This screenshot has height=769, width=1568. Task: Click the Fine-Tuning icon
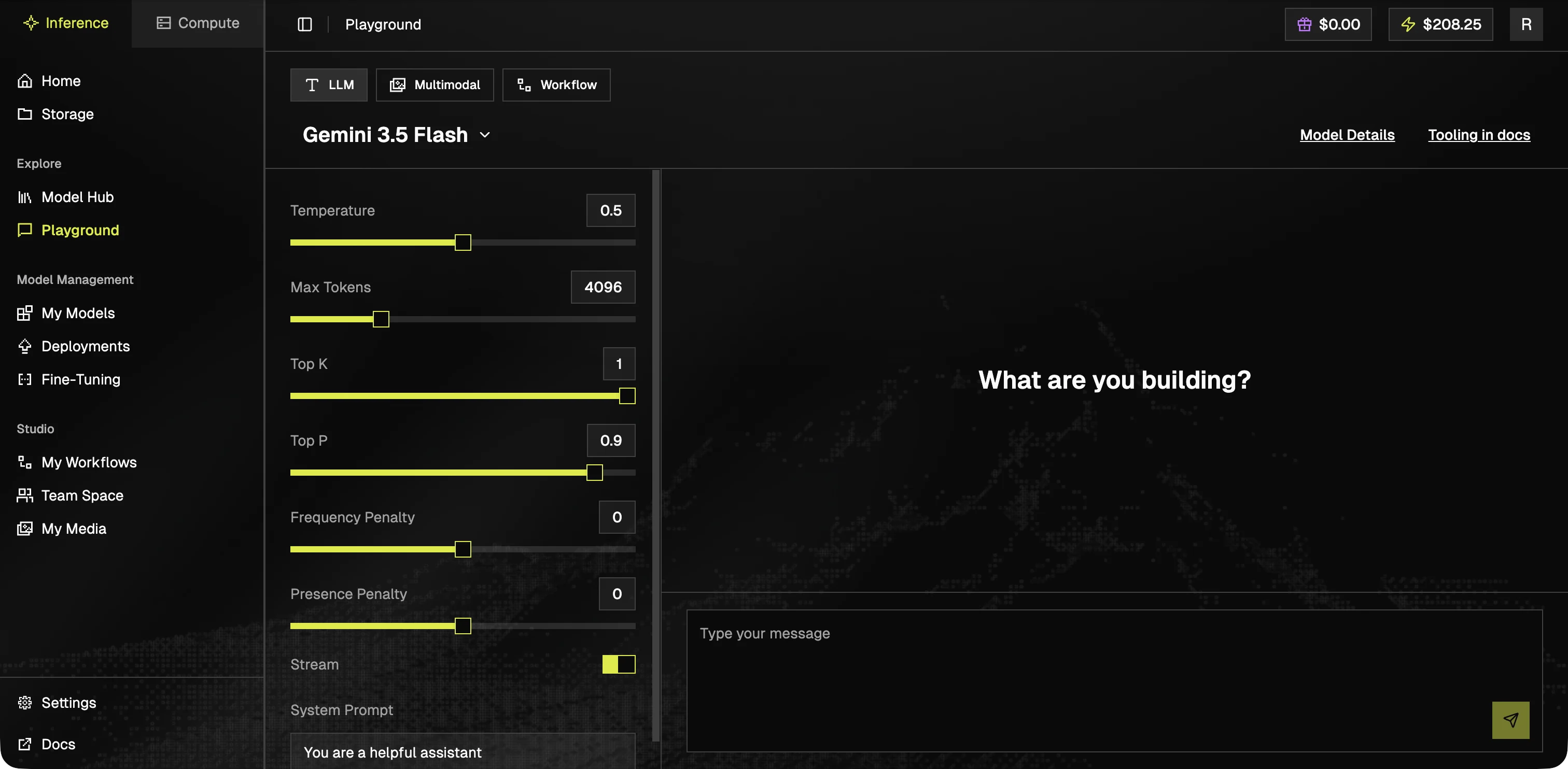24,379
